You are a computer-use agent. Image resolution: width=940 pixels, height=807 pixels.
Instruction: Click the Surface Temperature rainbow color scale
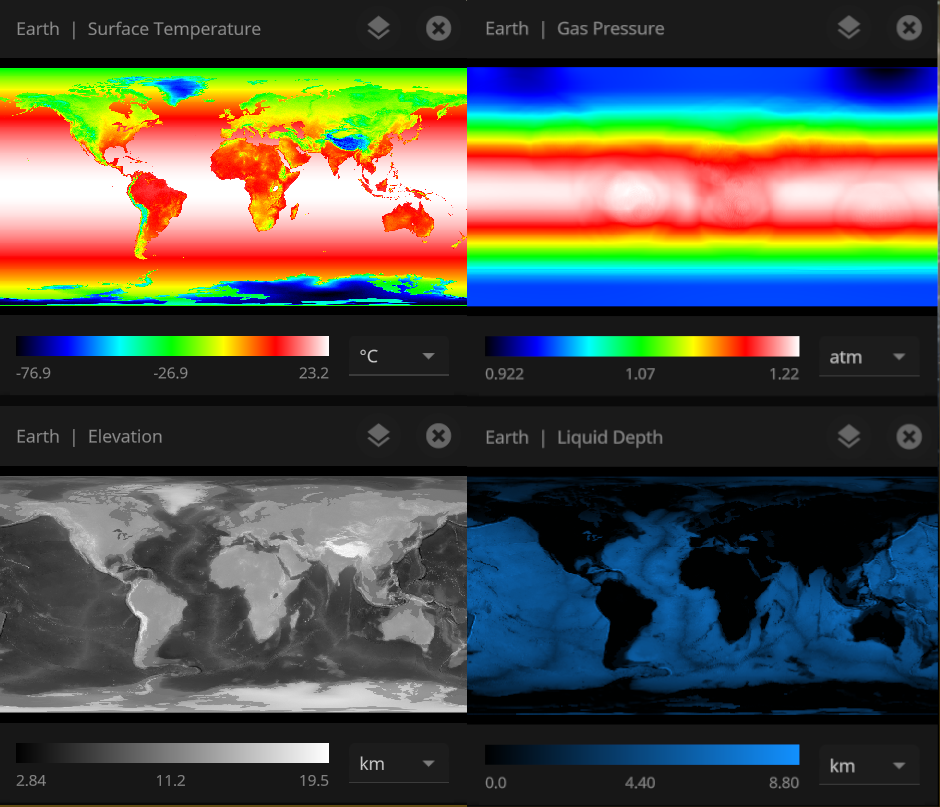coord(172,346)
